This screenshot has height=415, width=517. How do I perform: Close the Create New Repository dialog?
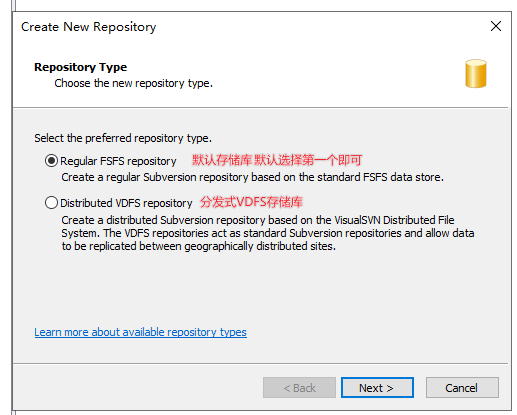496,26
